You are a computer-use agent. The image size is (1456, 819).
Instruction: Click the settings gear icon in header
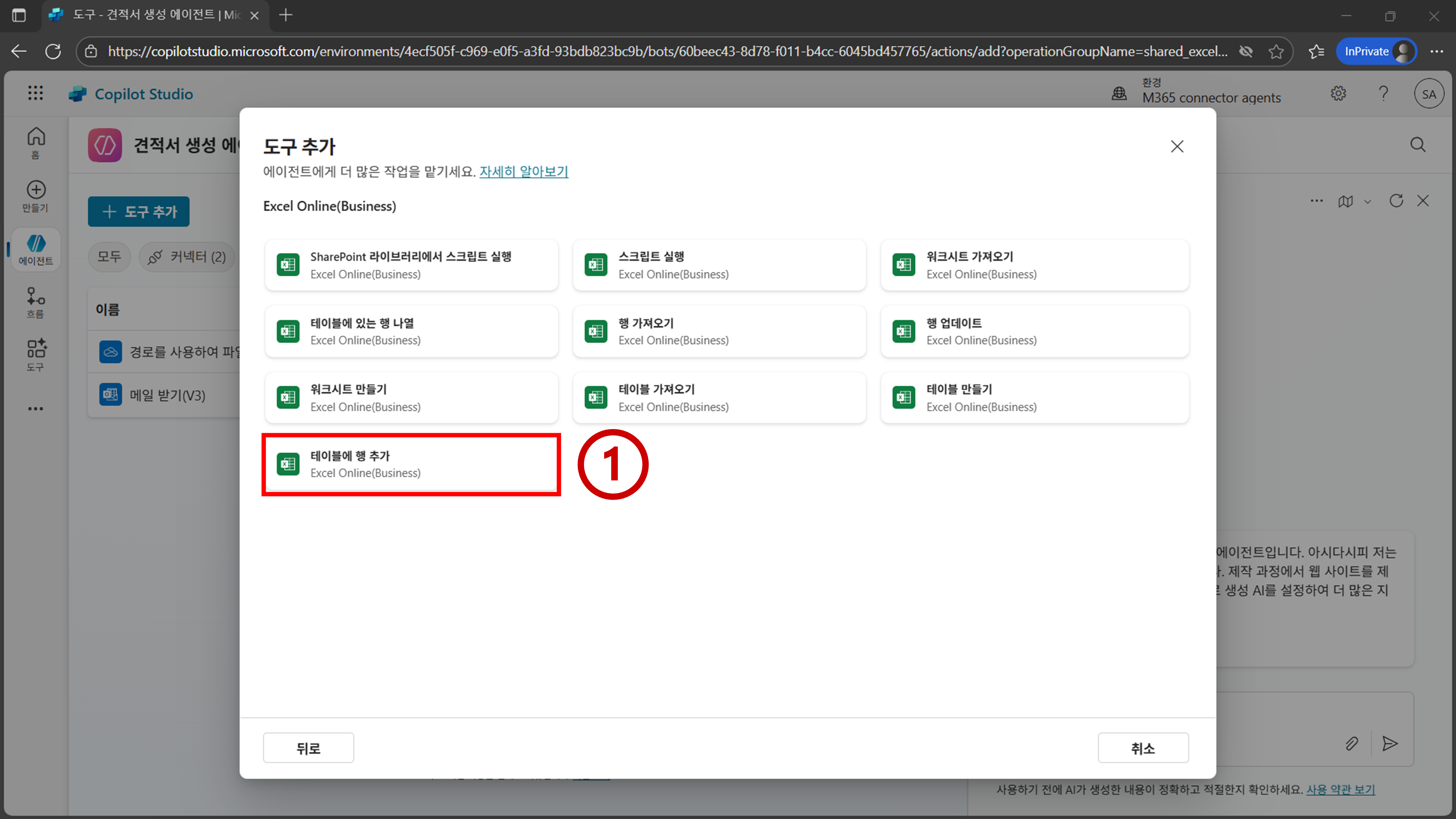click(x=1338, y=93)
